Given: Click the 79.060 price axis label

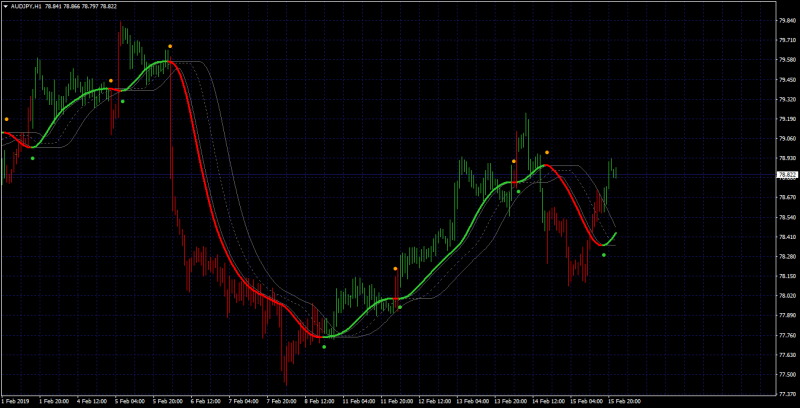Looking at the screenshot, I should click(786, 139).
